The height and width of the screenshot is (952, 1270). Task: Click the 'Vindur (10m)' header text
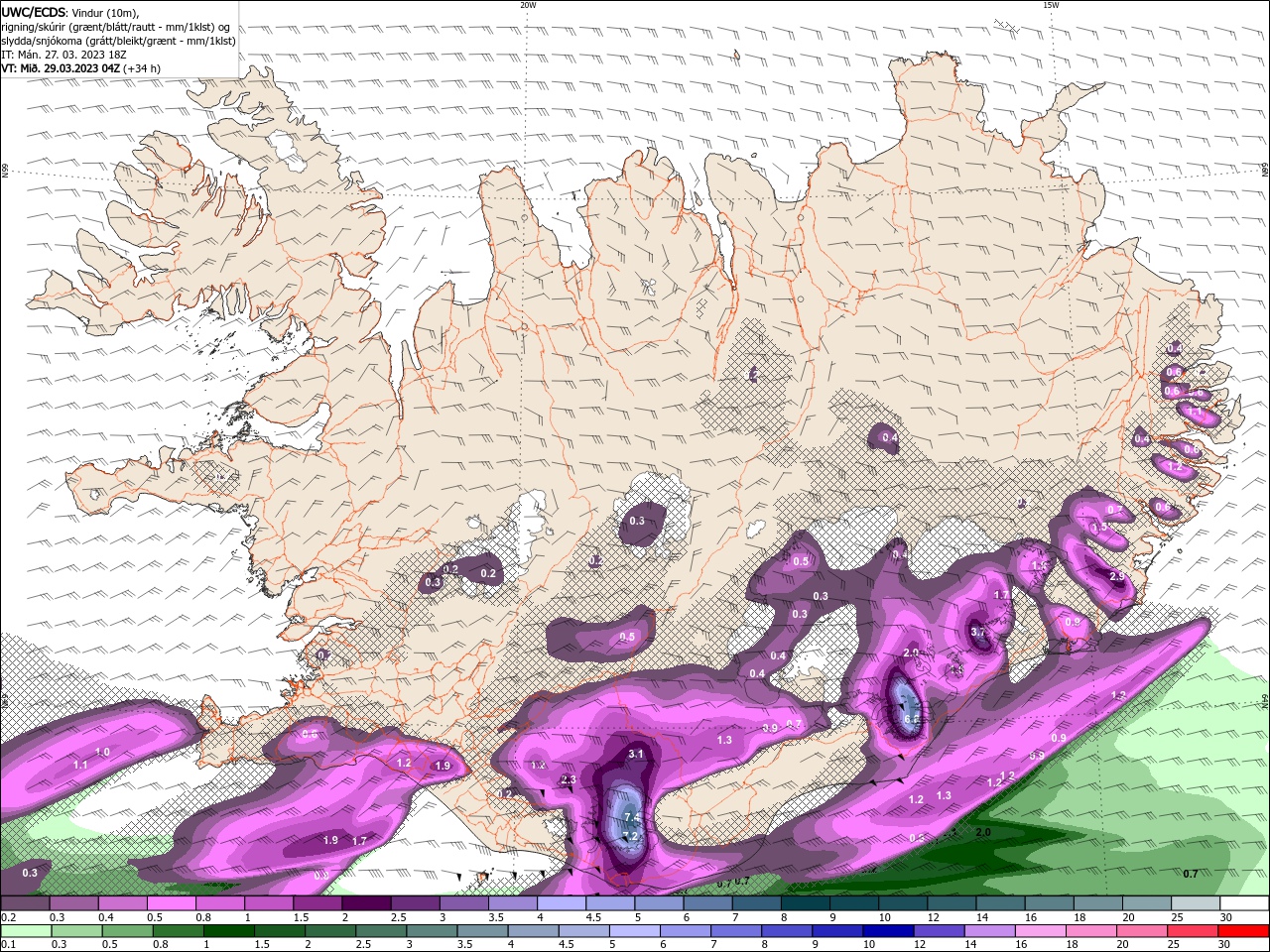point(106,12)
